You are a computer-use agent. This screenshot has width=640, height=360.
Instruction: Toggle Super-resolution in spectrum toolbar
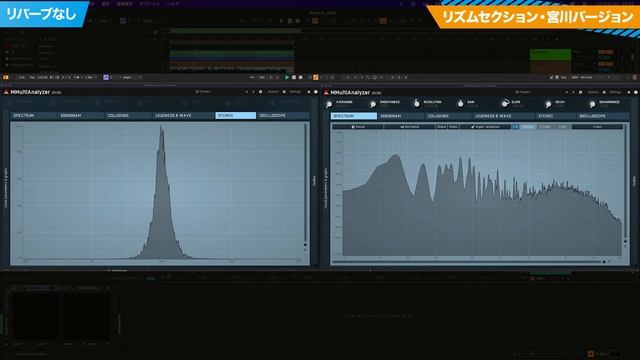[485, 127]
